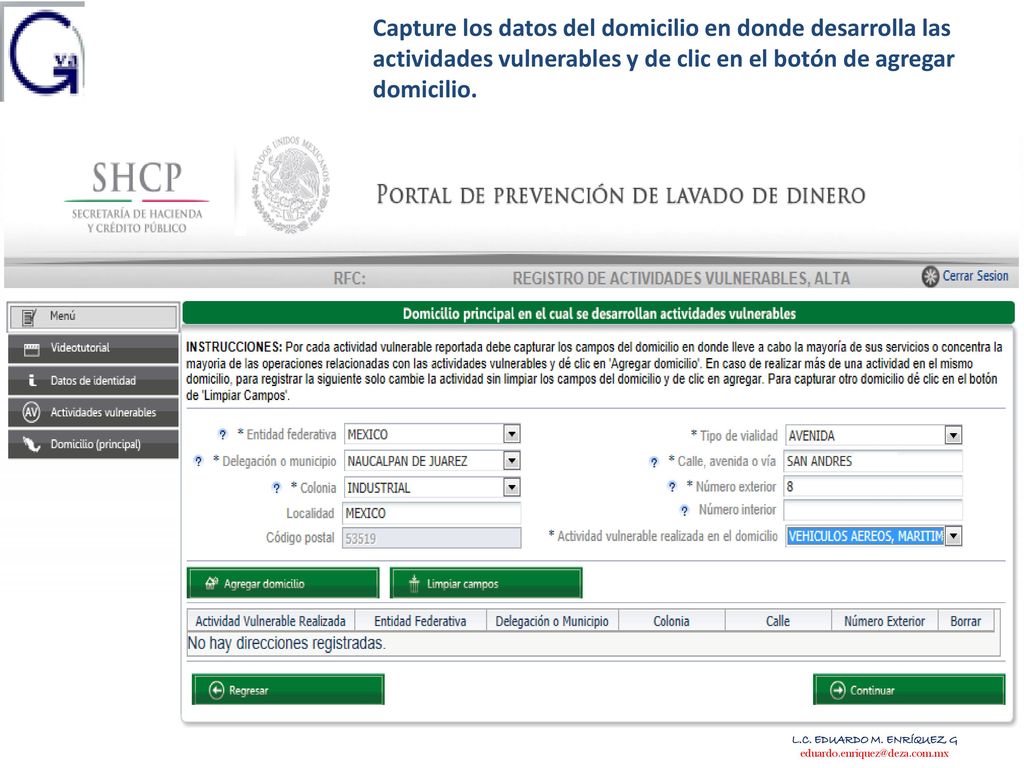Image resolution: width=1024 pixels, height=768 pixels.
Task: Click the empty Número interior field
Action: [x=873, y=510]
